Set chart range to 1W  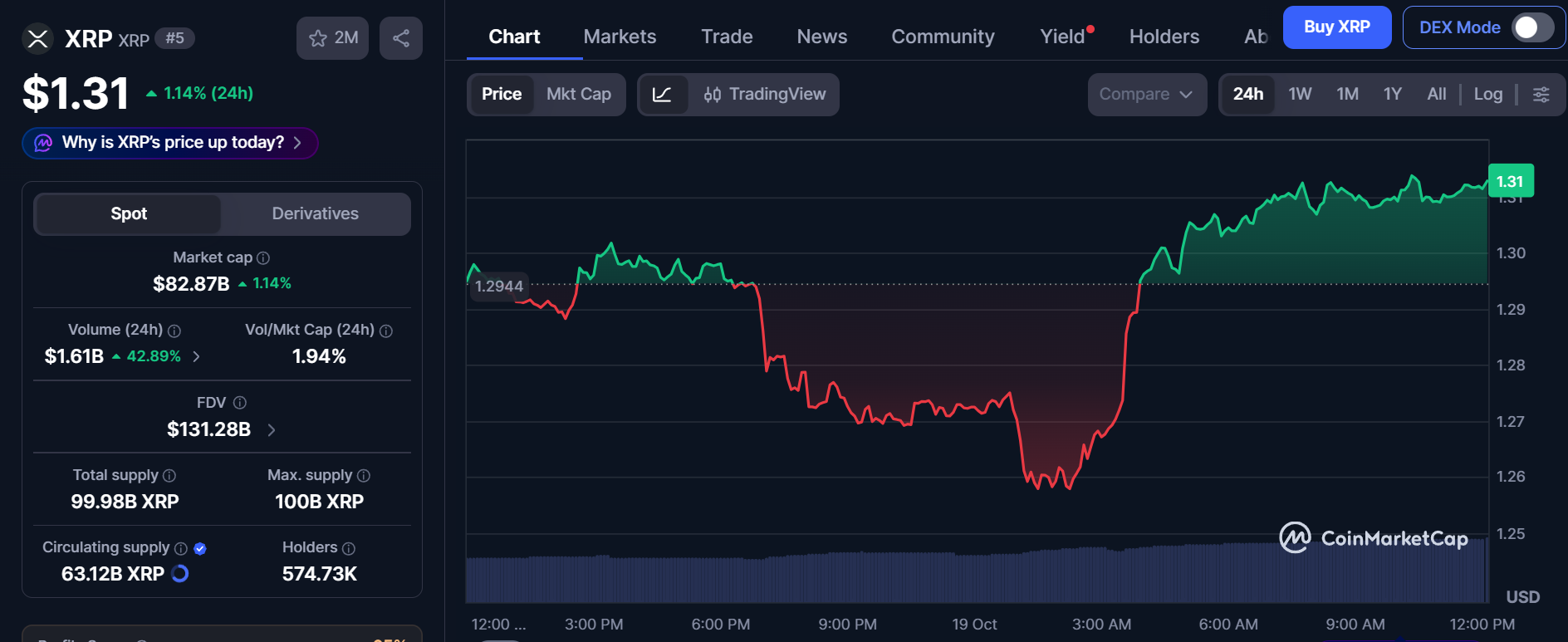[1300, 95]
